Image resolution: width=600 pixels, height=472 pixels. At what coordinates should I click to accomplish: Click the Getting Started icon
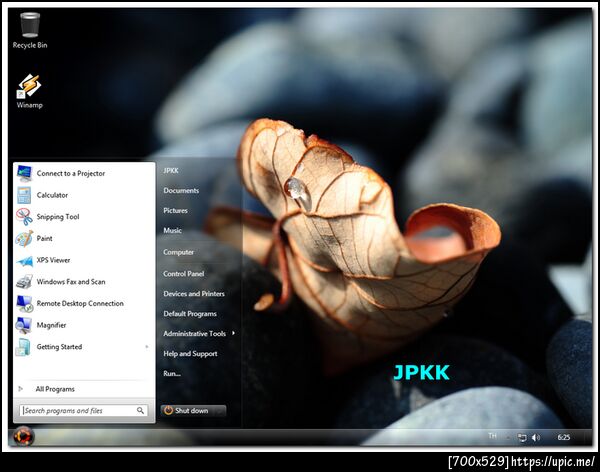tap(23, 347)
